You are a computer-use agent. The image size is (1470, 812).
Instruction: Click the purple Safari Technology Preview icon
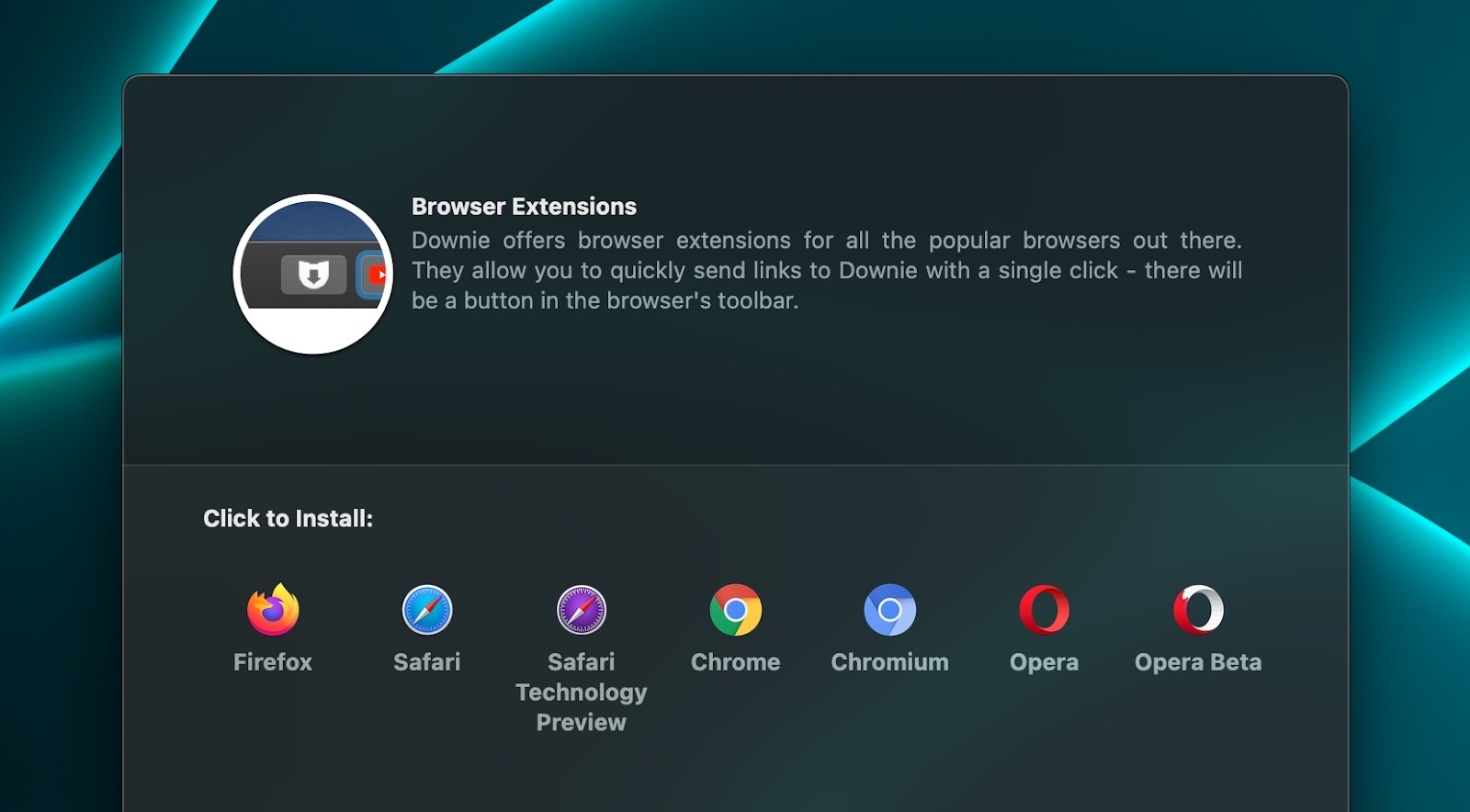click(582, 610)
